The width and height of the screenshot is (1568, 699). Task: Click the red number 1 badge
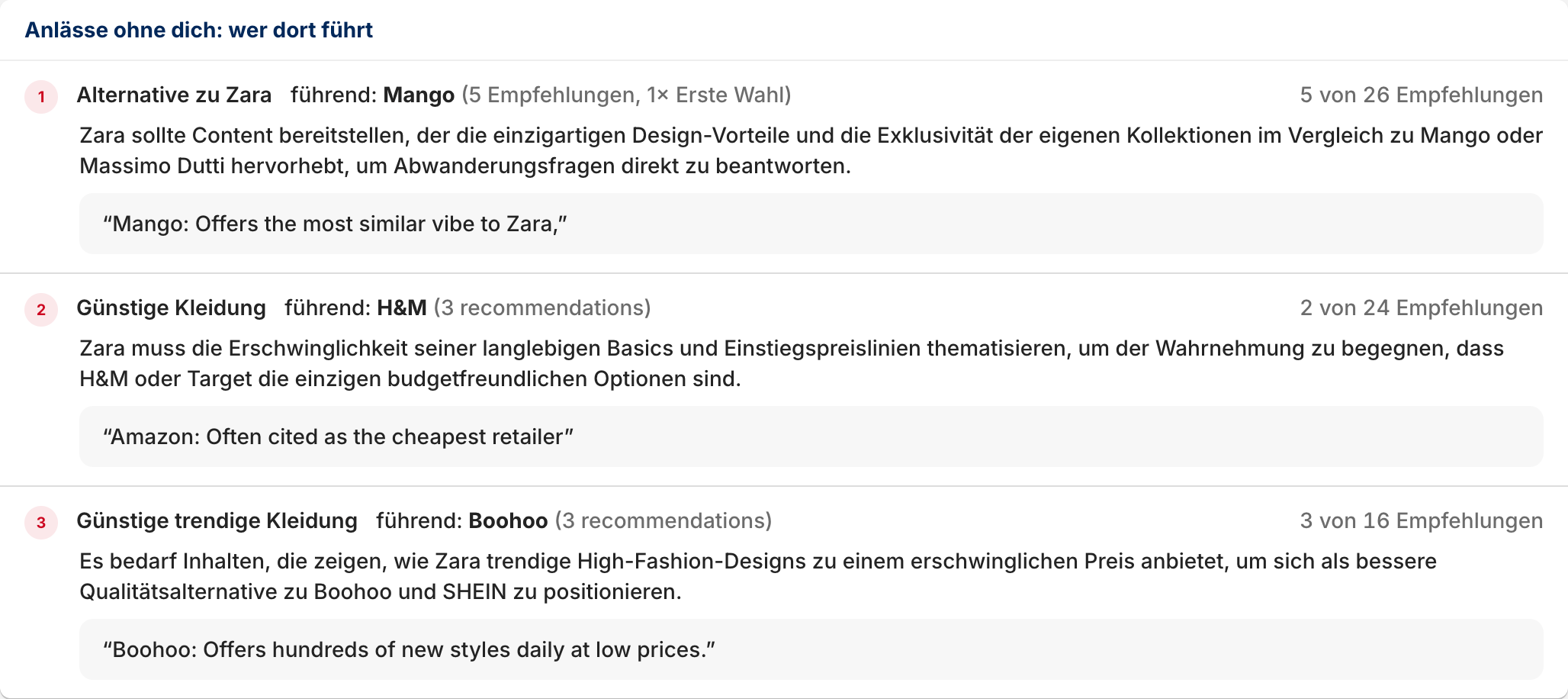point(41,97)
